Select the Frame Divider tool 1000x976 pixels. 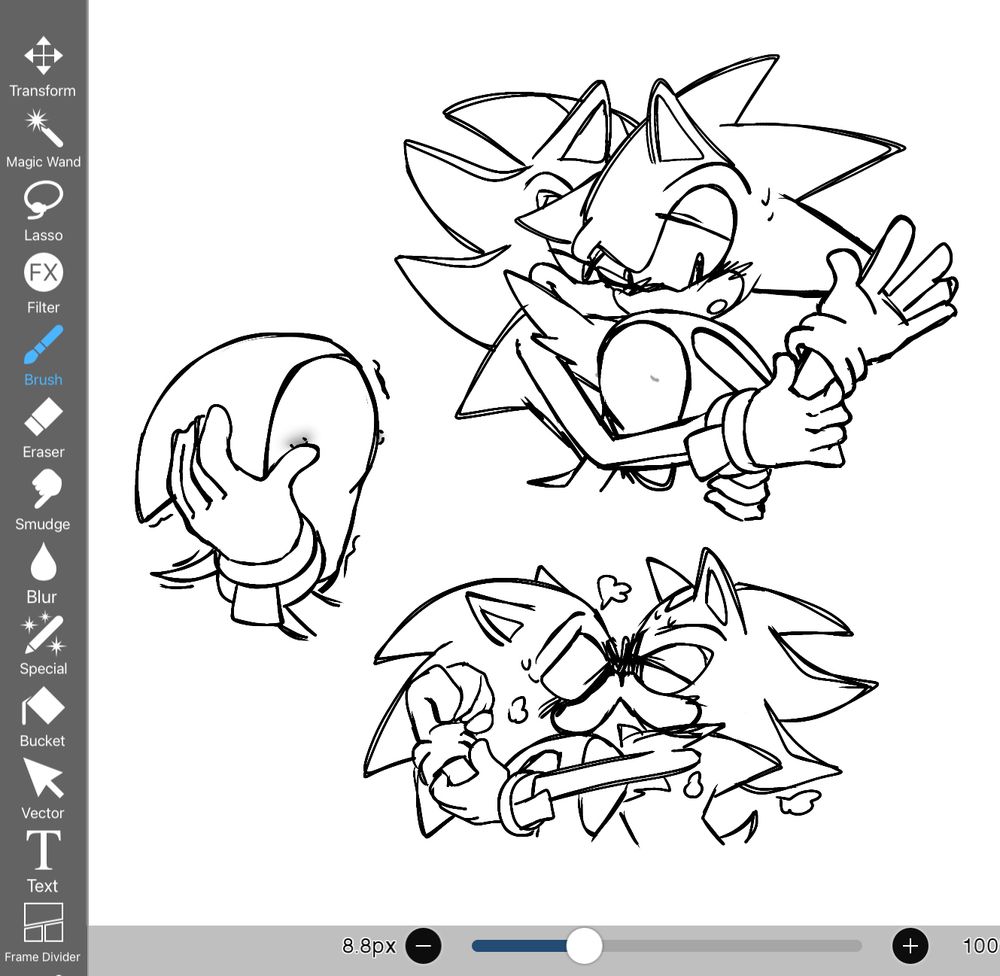tap(43, 933)
